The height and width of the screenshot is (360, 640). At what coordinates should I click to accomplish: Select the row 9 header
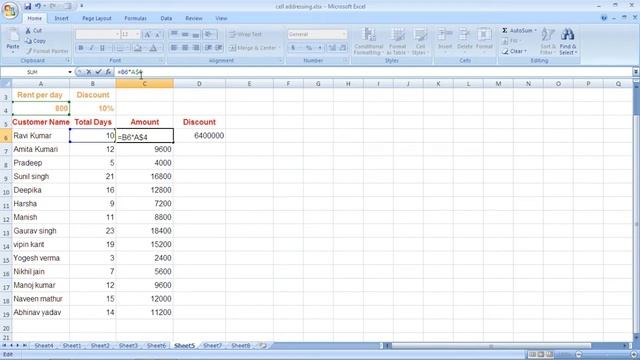point(6,178)
